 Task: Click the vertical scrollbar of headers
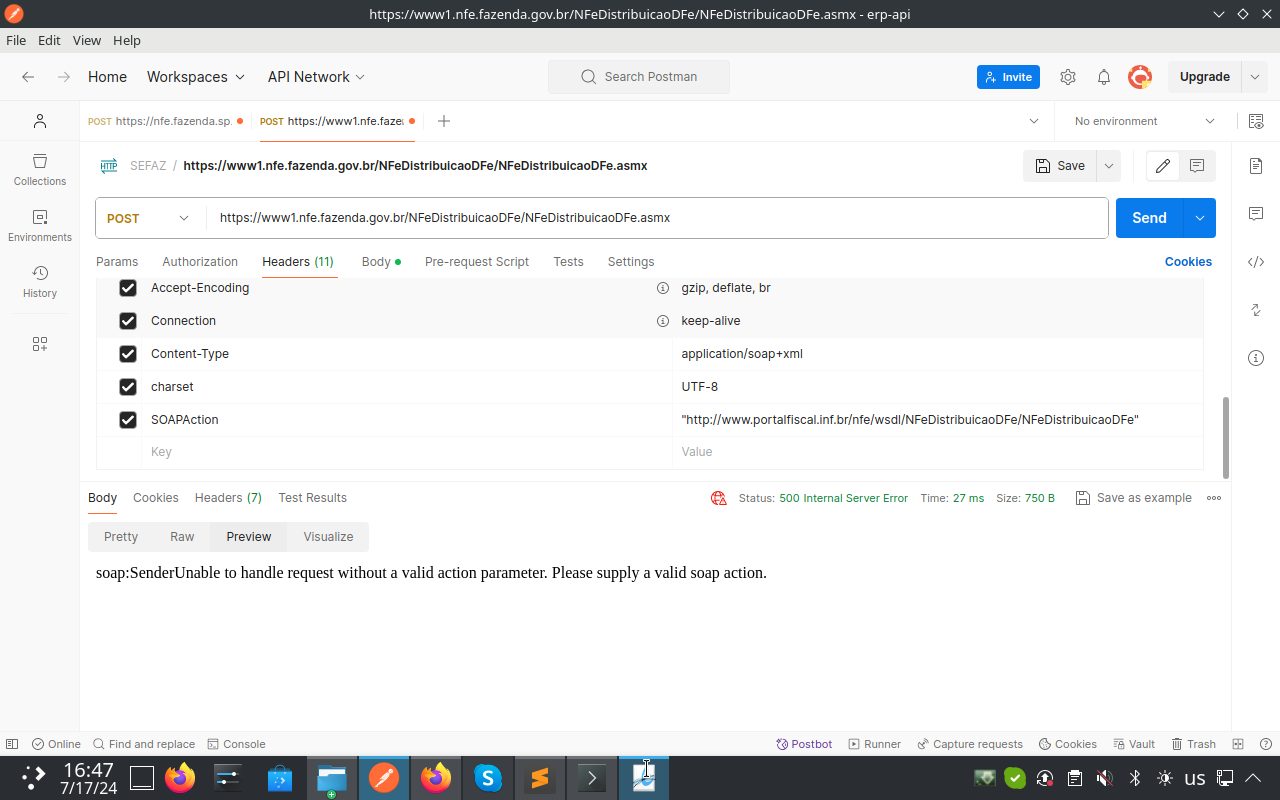pyautogui.click(x=1226, y=437)
